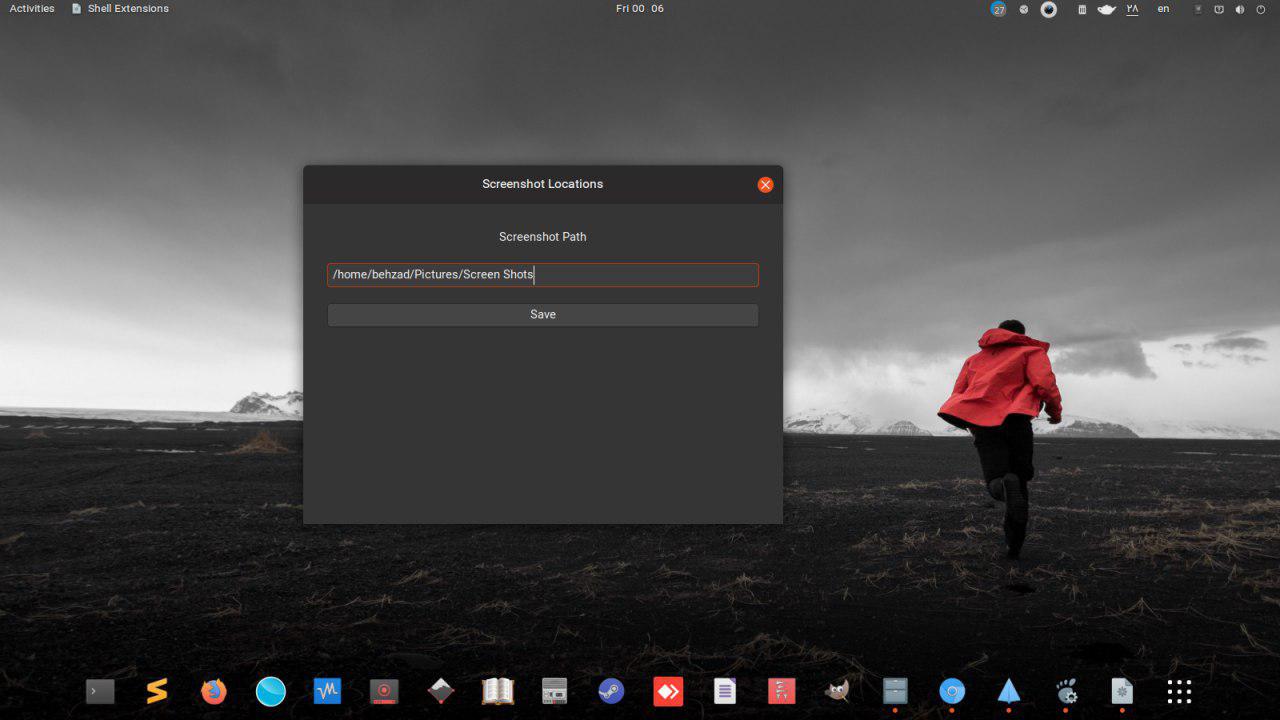Open the clock and calendar menu
This screenshot has height=720, width=1280.
pyautogui.click(x=639, y=9)
